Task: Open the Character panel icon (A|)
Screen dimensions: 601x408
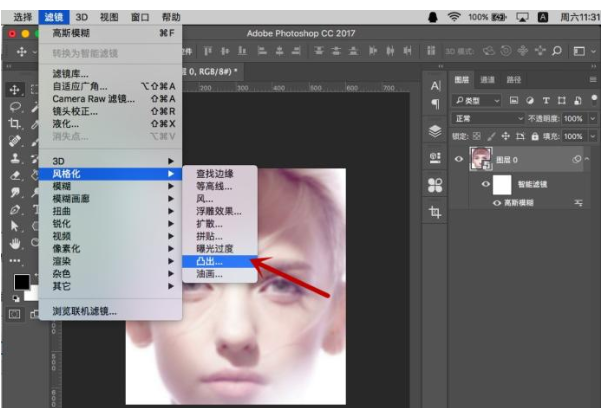Action: coord(435,86)
